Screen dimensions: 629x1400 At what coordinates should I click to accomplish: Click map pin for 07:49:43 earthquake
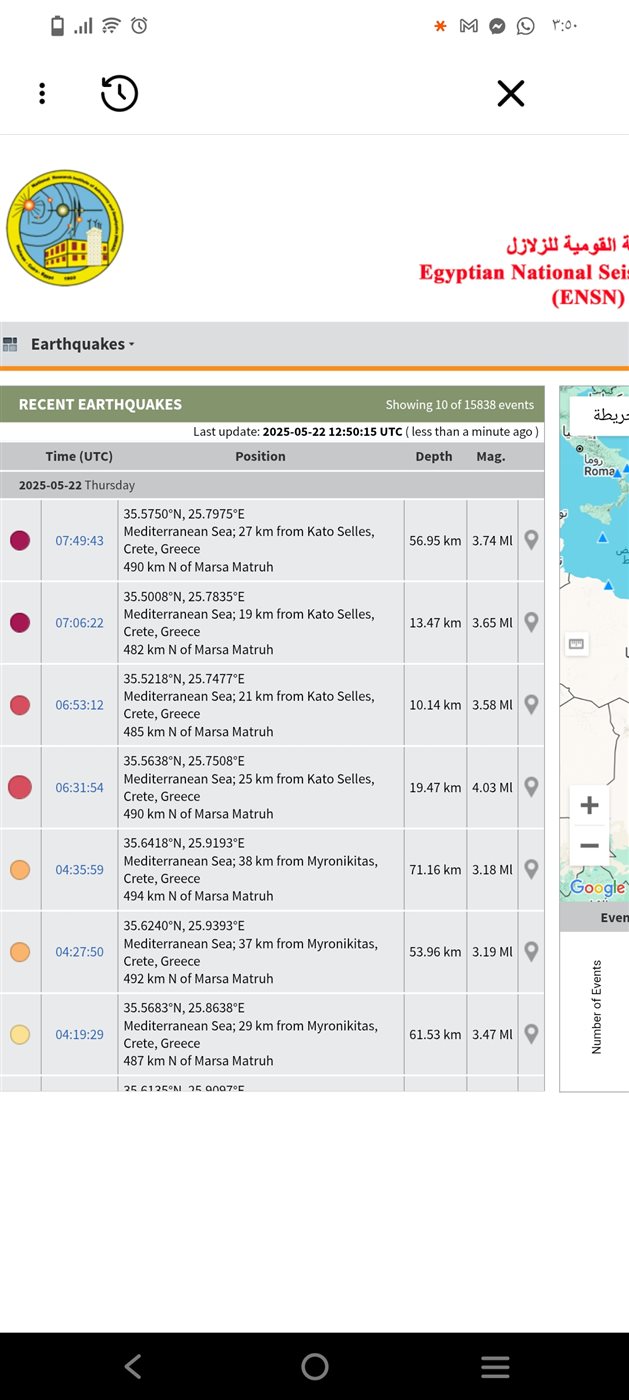531,540
